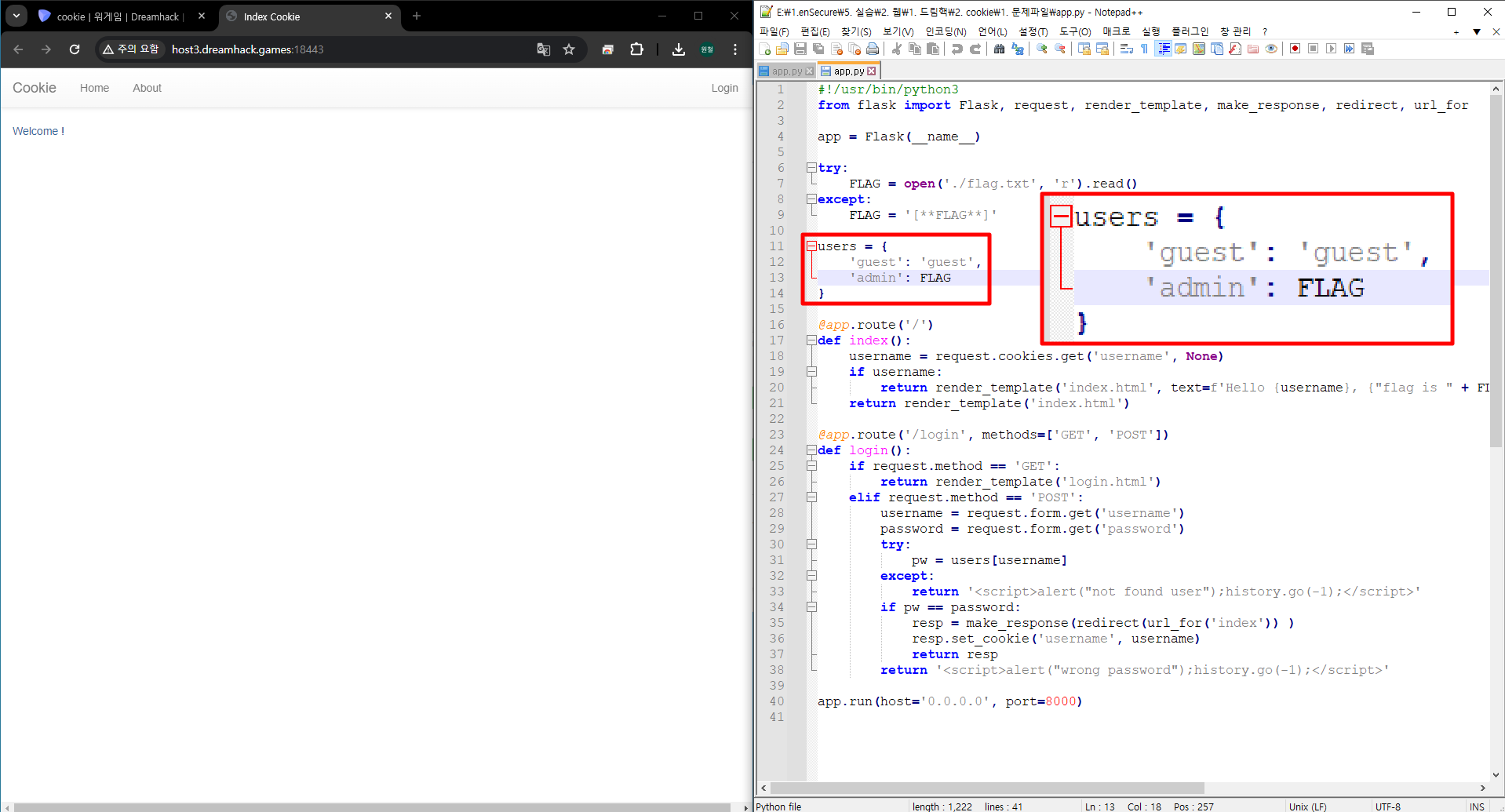Toggle the Indent Guide toolbar button

pyautogui.click(x=1163, y=49)
